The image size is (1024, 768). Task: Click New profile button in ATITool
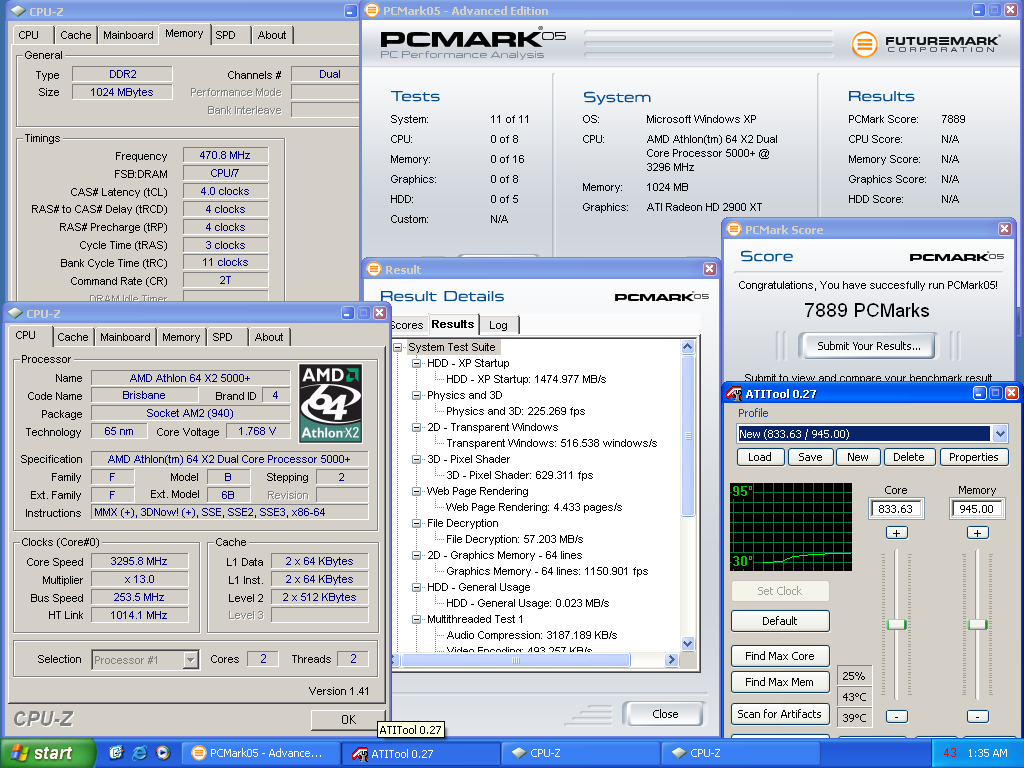coord(858,457)
